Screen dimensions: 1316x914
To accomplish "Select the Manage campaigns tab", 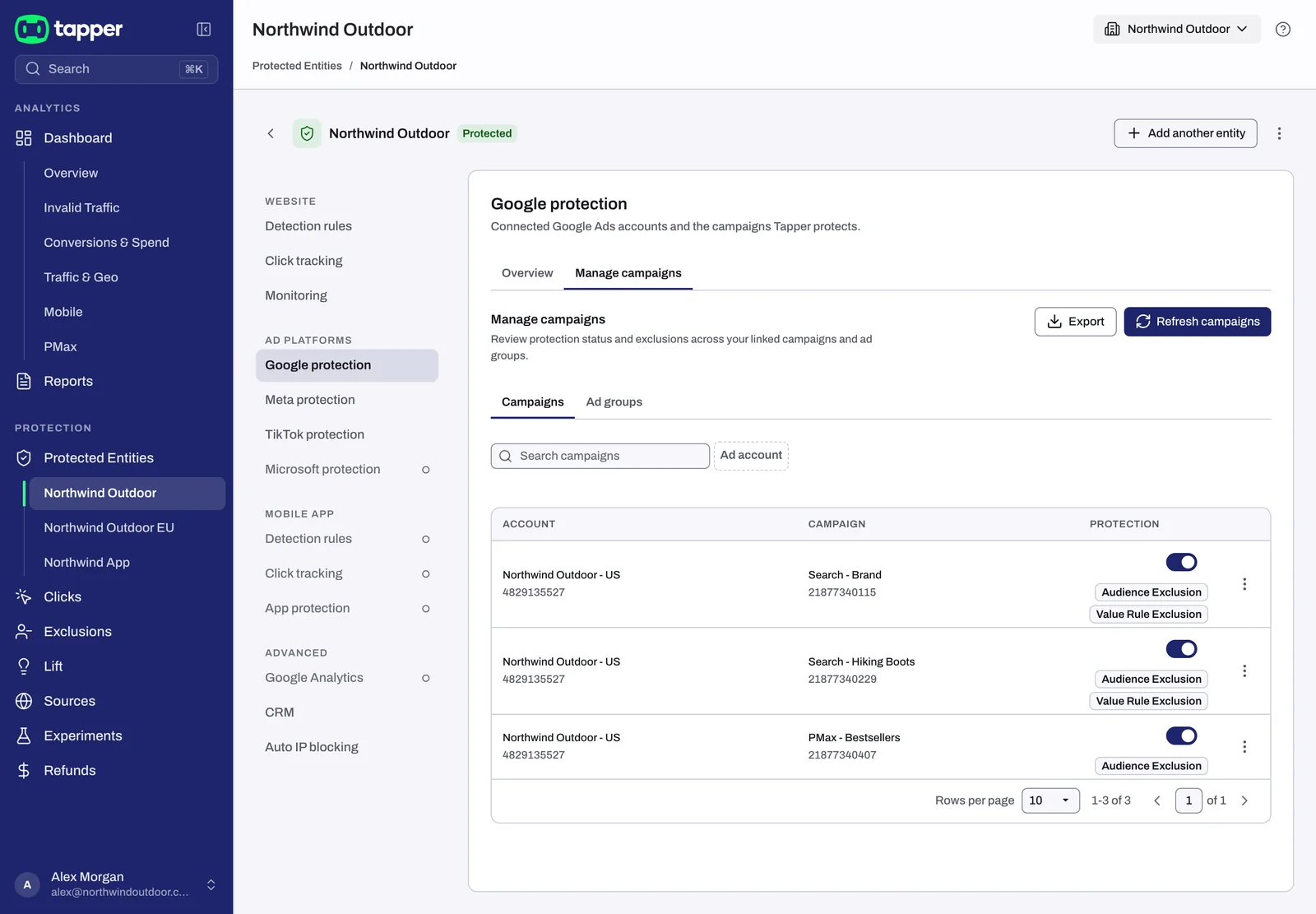I will click(x=628, y=273).
